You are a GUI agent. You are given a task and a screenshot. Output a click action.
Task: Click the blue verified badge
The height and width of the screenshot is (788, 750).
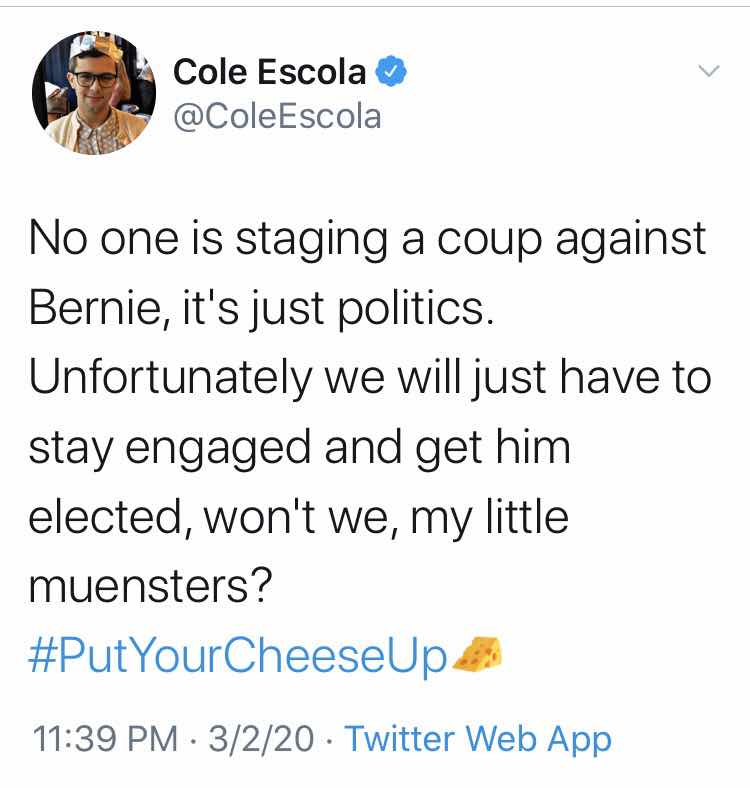[390, 72]
